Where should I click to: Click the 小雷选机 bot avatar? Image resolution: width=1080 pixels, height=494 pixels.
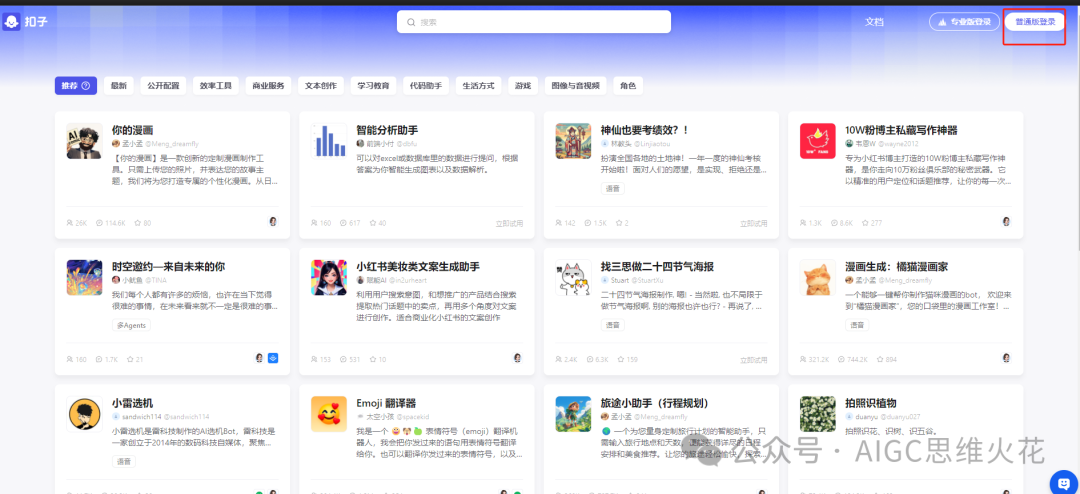(85, 414)
